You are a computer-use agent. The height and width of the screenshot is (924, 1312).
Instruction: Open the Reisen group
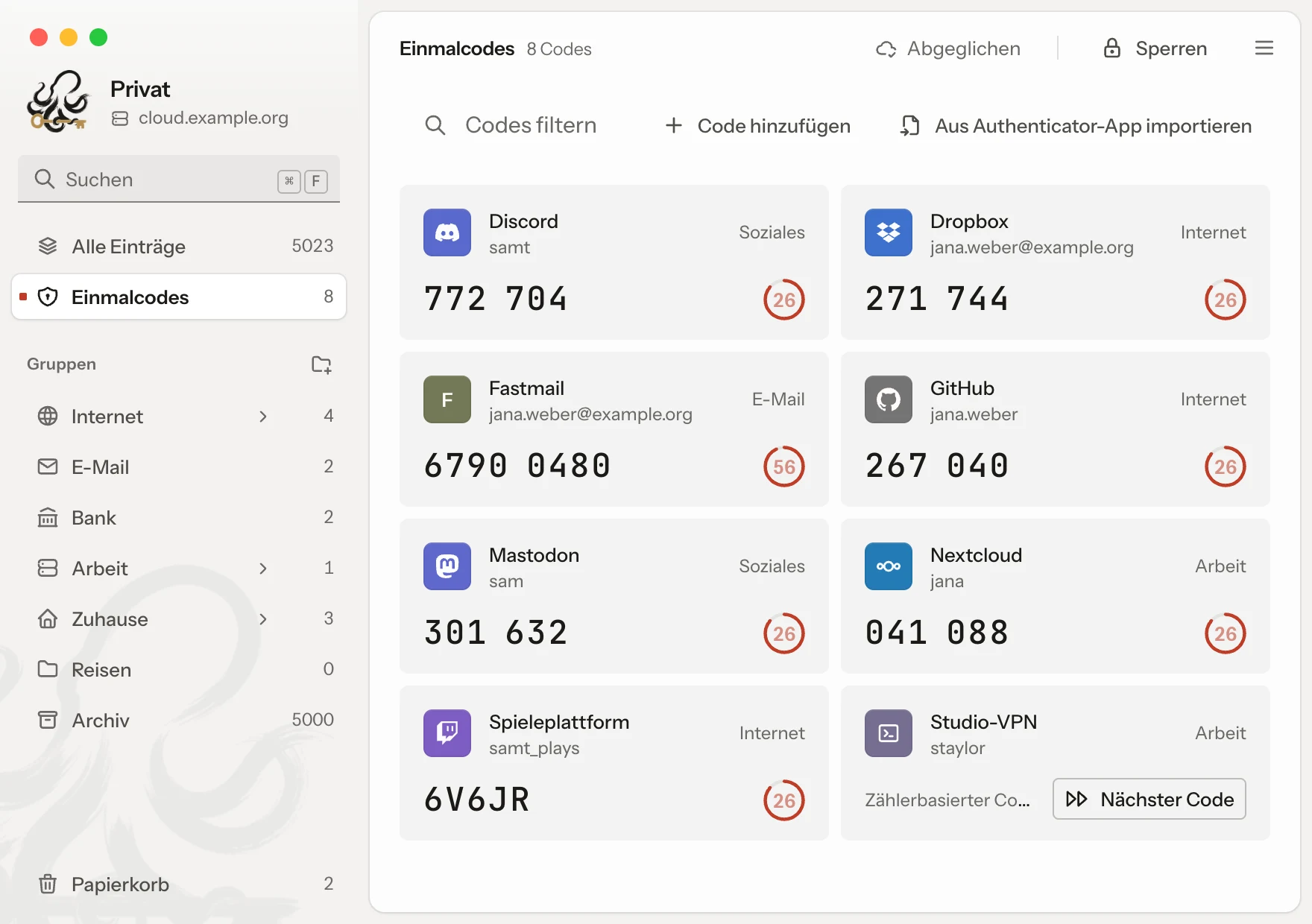point(179,669)
